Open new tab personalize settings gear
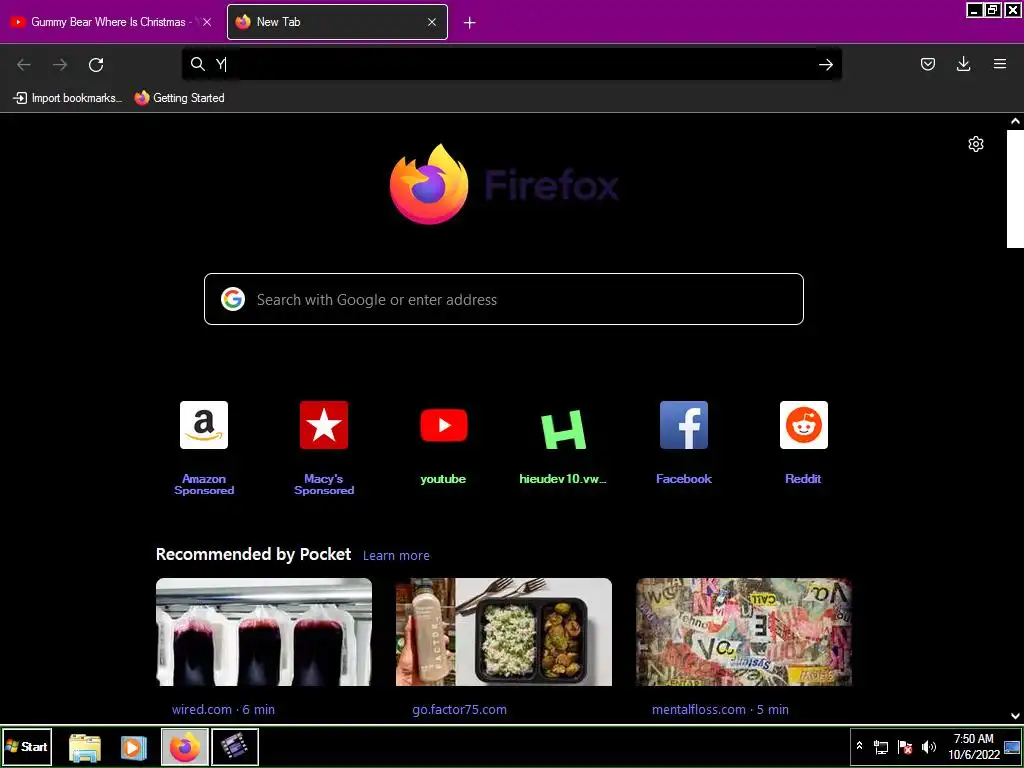 tap(976, 144)
